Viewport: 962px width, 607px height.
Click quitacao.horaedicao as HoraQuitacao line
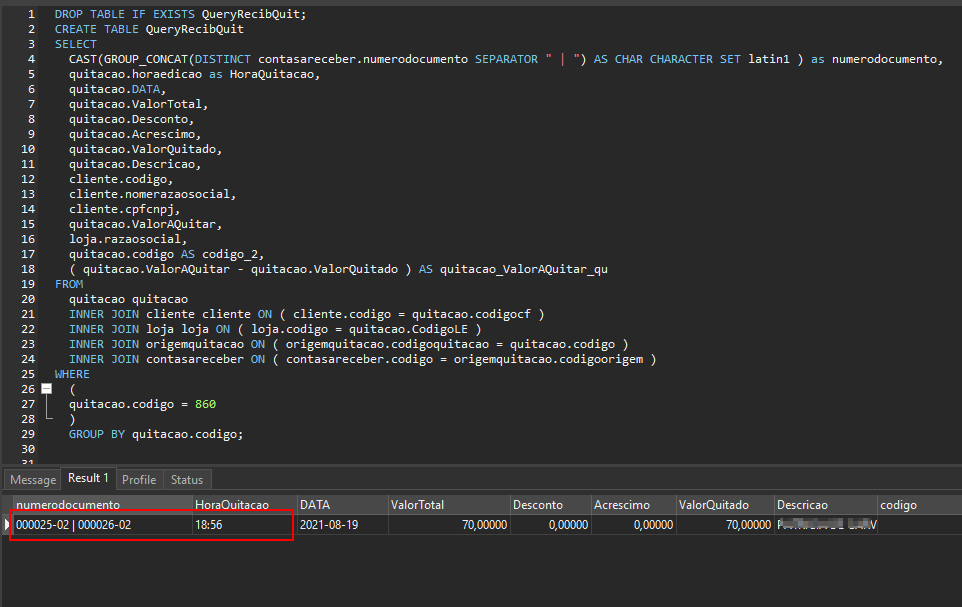[x=194, y=74]
